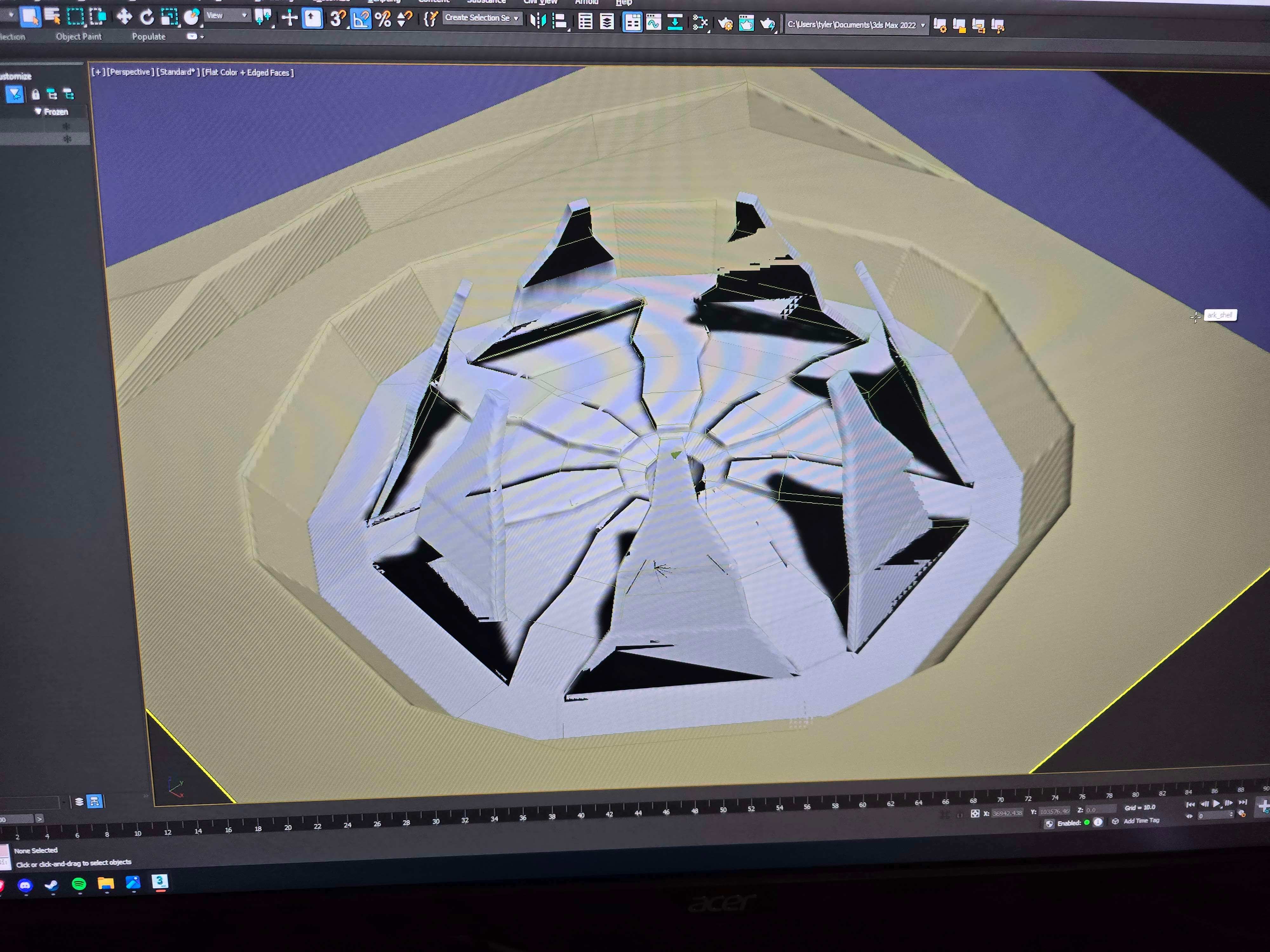Open Spotify from the taskbar
Screen dimensions: 1270x952
click(79, 884)
